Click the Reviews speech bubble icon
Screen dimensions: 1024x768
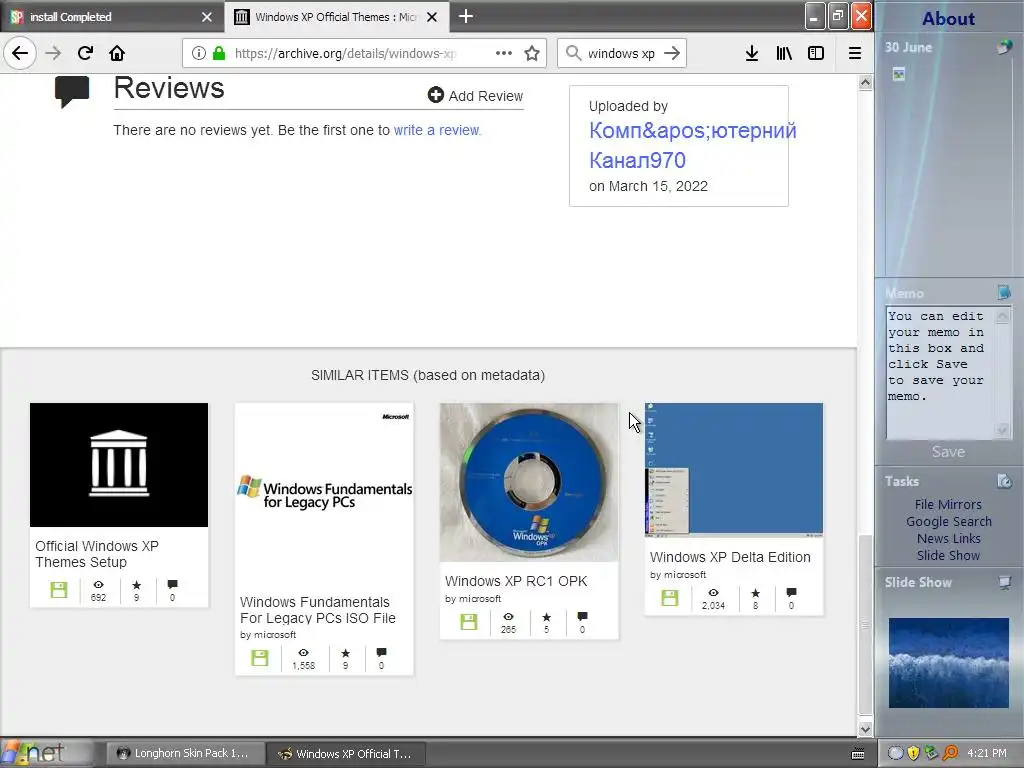point(72,91)
